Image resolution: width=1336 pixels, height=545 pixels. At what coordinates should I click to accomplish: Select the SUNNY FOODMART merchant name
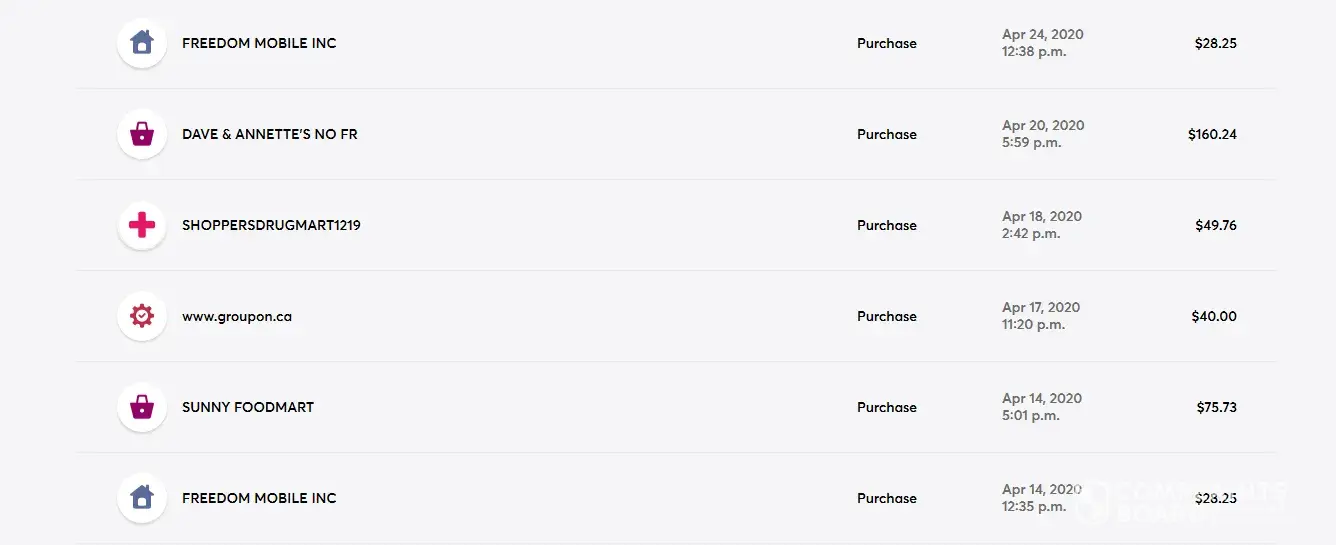pos(248,407)
